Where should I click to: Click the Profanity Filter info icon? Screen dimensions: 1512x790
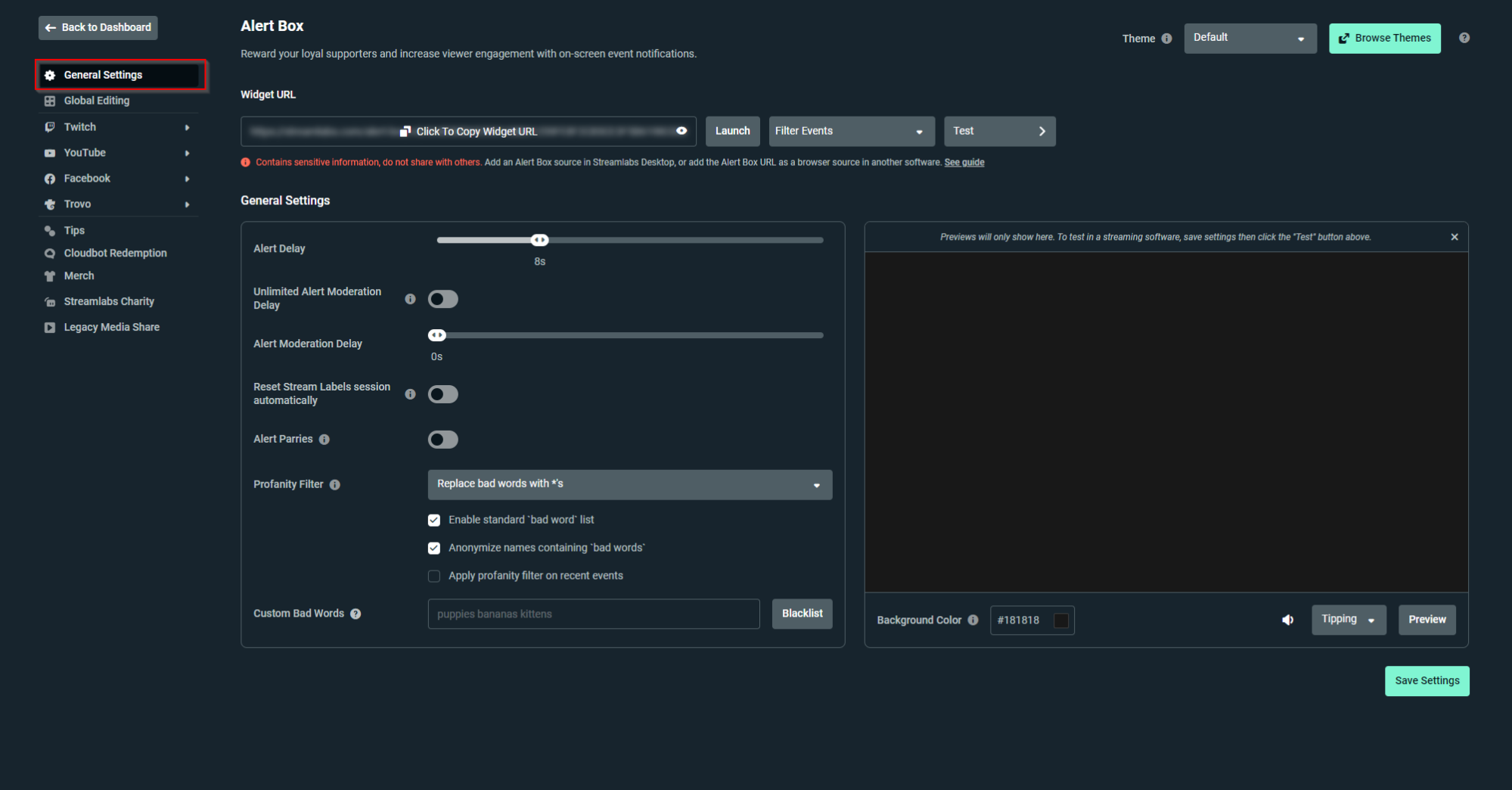coord(334,485)
